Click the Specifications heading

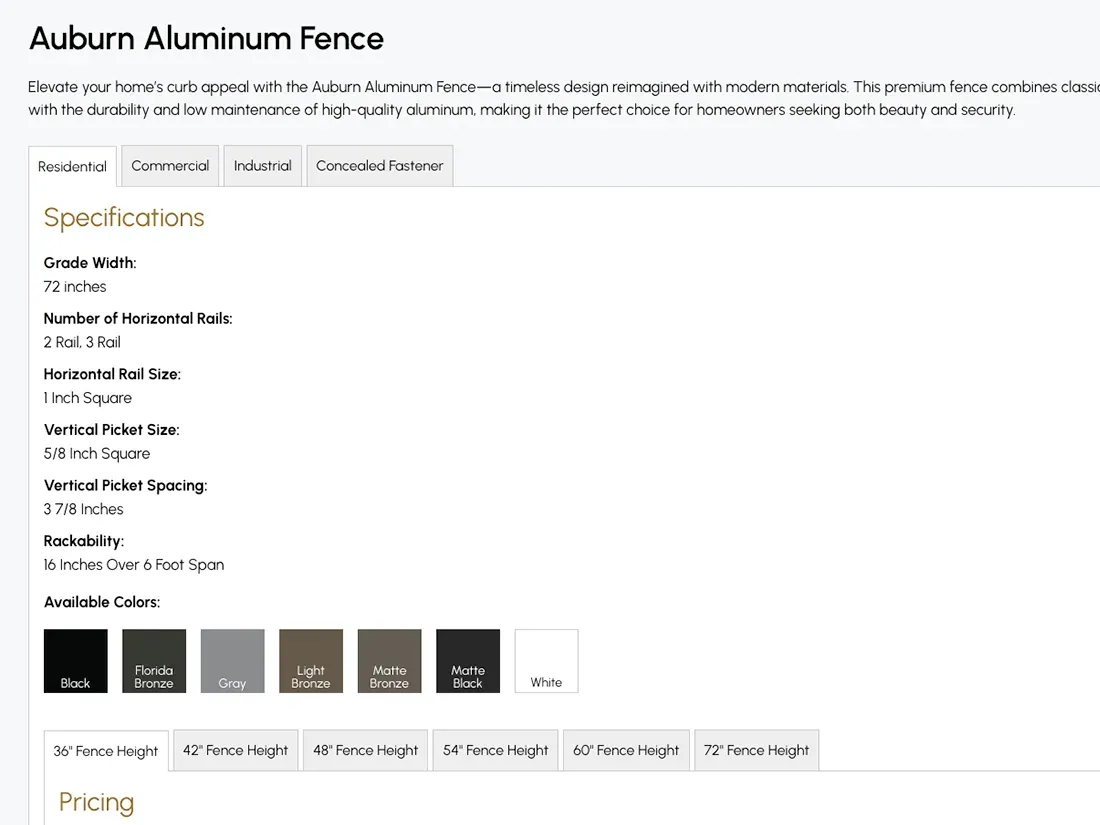(x=124, y=217)
